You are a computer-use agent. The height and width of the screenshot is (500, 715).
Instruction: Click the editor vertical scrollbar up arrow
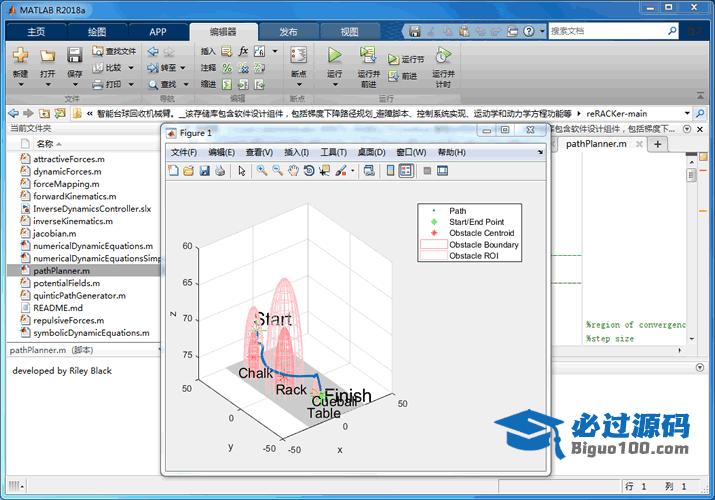click(x=691, y=162)
